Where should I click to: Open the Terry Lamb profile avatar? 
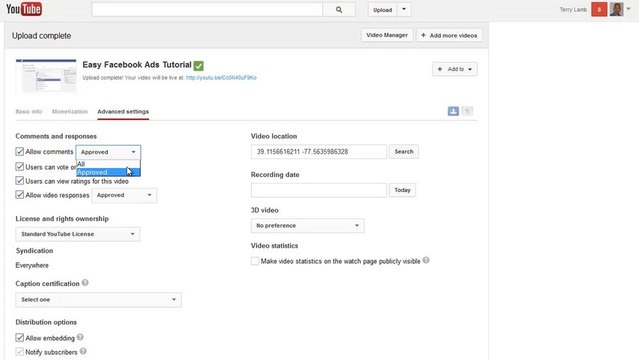point(616,9)
